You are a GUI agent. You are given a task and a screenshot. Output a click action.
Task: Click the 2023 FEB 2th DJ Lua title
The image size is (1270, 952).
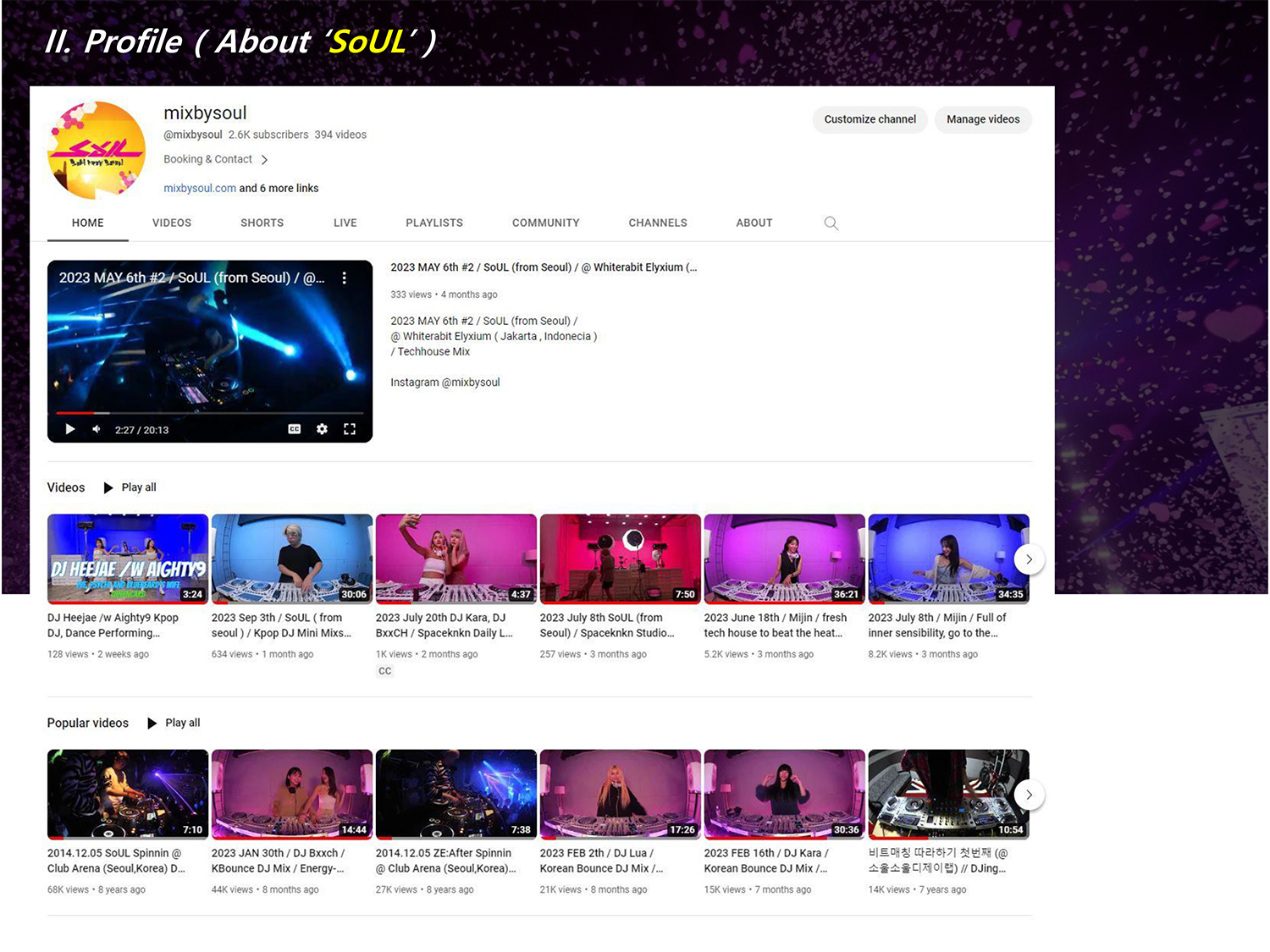pos(602,861)
